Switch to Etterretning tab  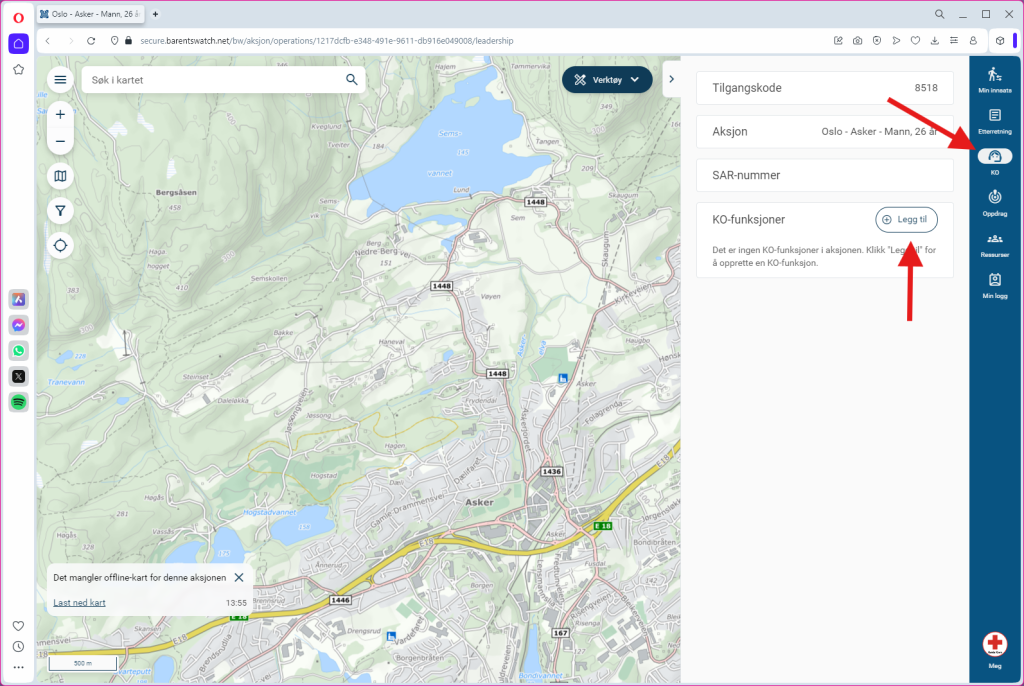coord(994,120)
